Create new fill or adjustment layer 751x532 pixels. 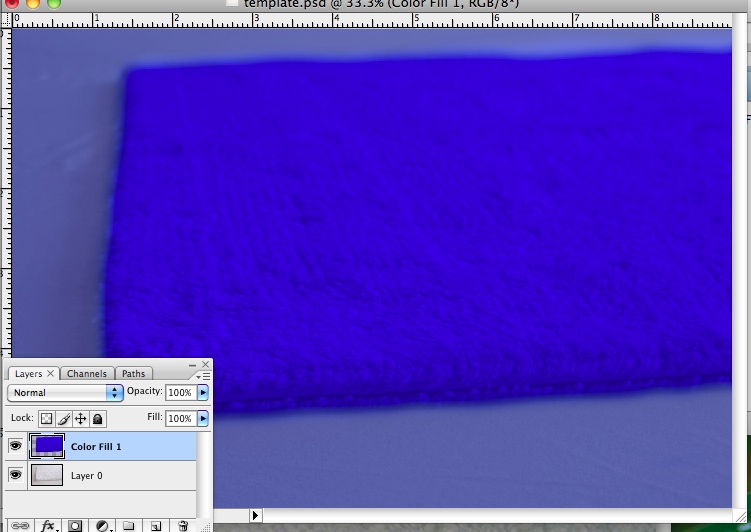(101, 525)
